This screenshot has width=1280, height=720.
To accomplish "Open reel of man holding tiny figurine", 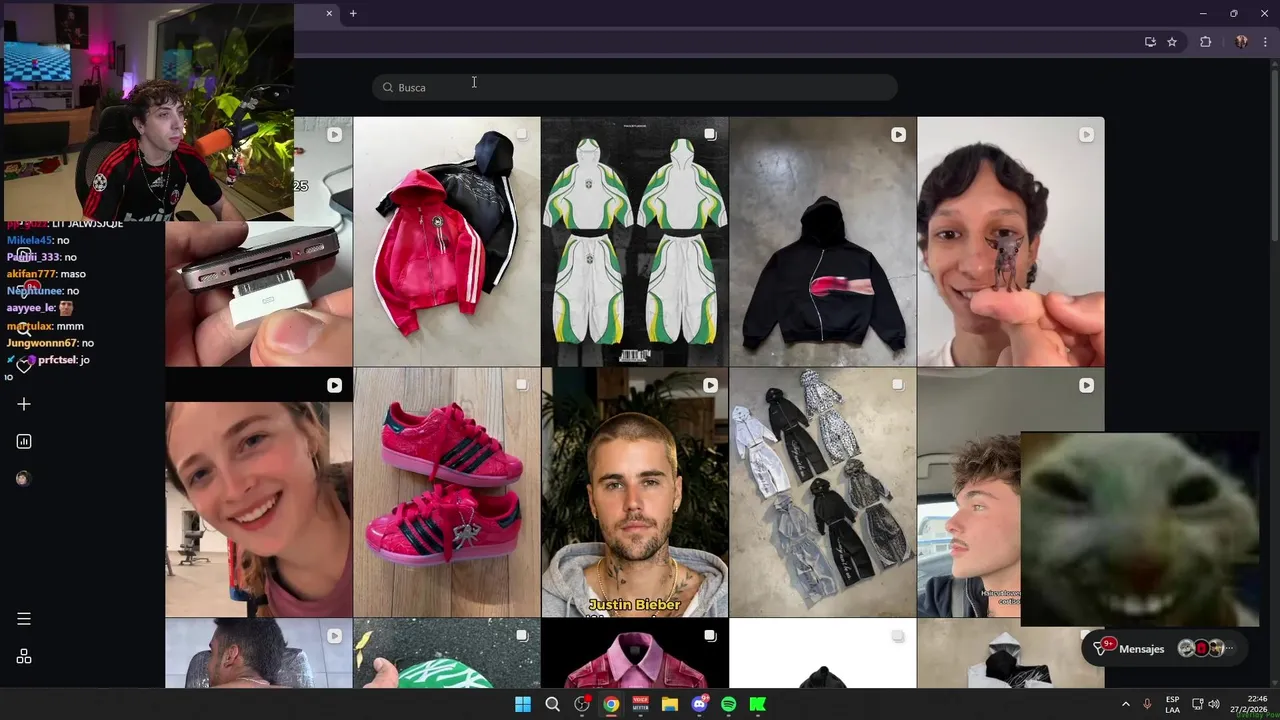I will click(1011, 241).
